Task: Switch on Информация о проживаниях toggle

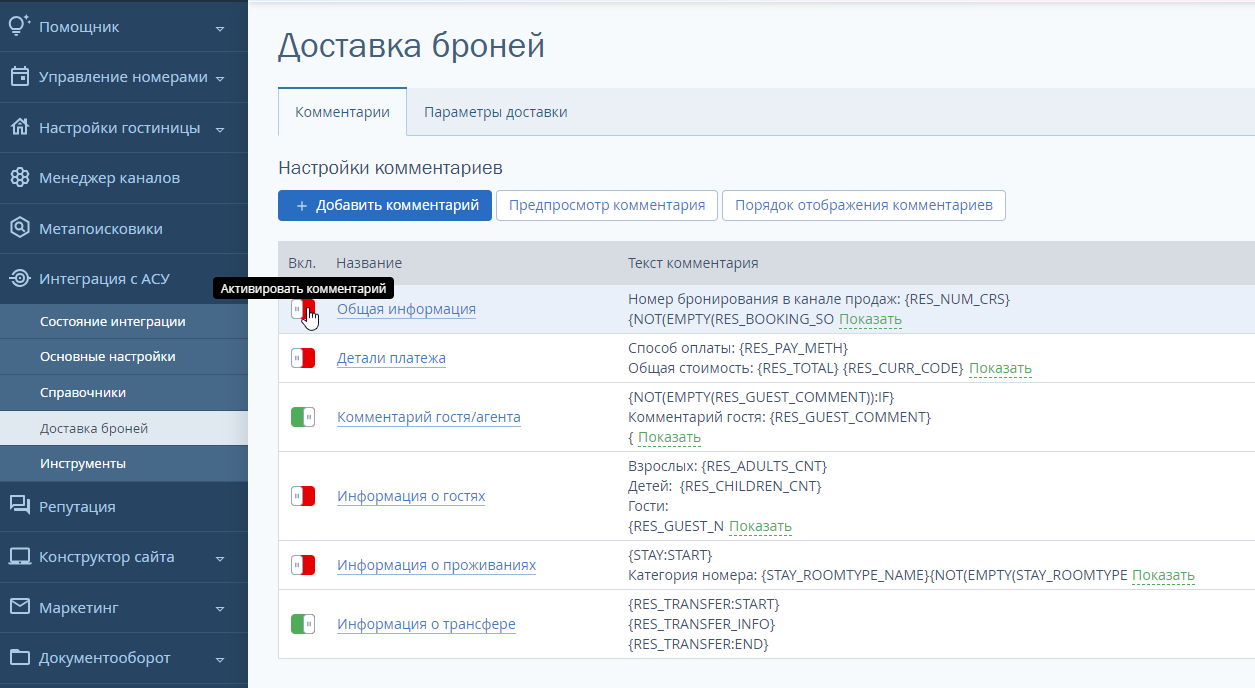Action: [303, 565]
